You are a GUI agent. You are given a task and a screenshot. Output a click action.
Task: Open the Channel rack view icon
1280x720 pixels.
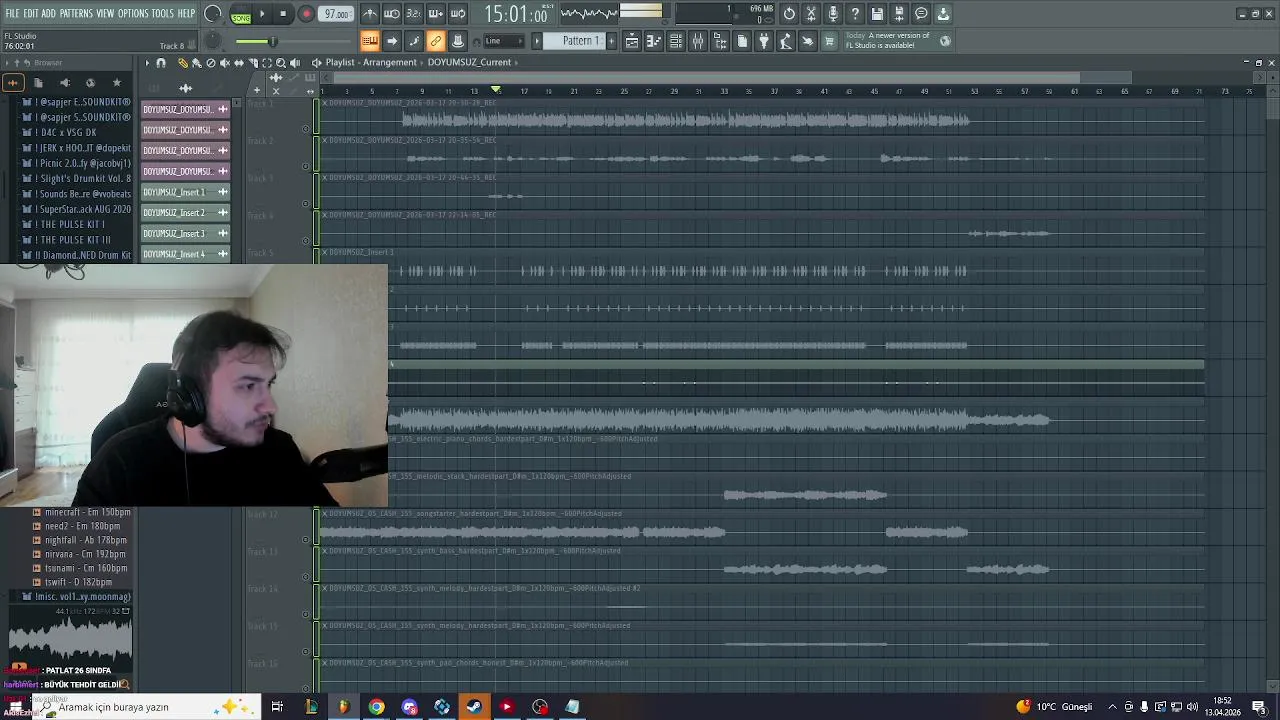click(676, 41)
